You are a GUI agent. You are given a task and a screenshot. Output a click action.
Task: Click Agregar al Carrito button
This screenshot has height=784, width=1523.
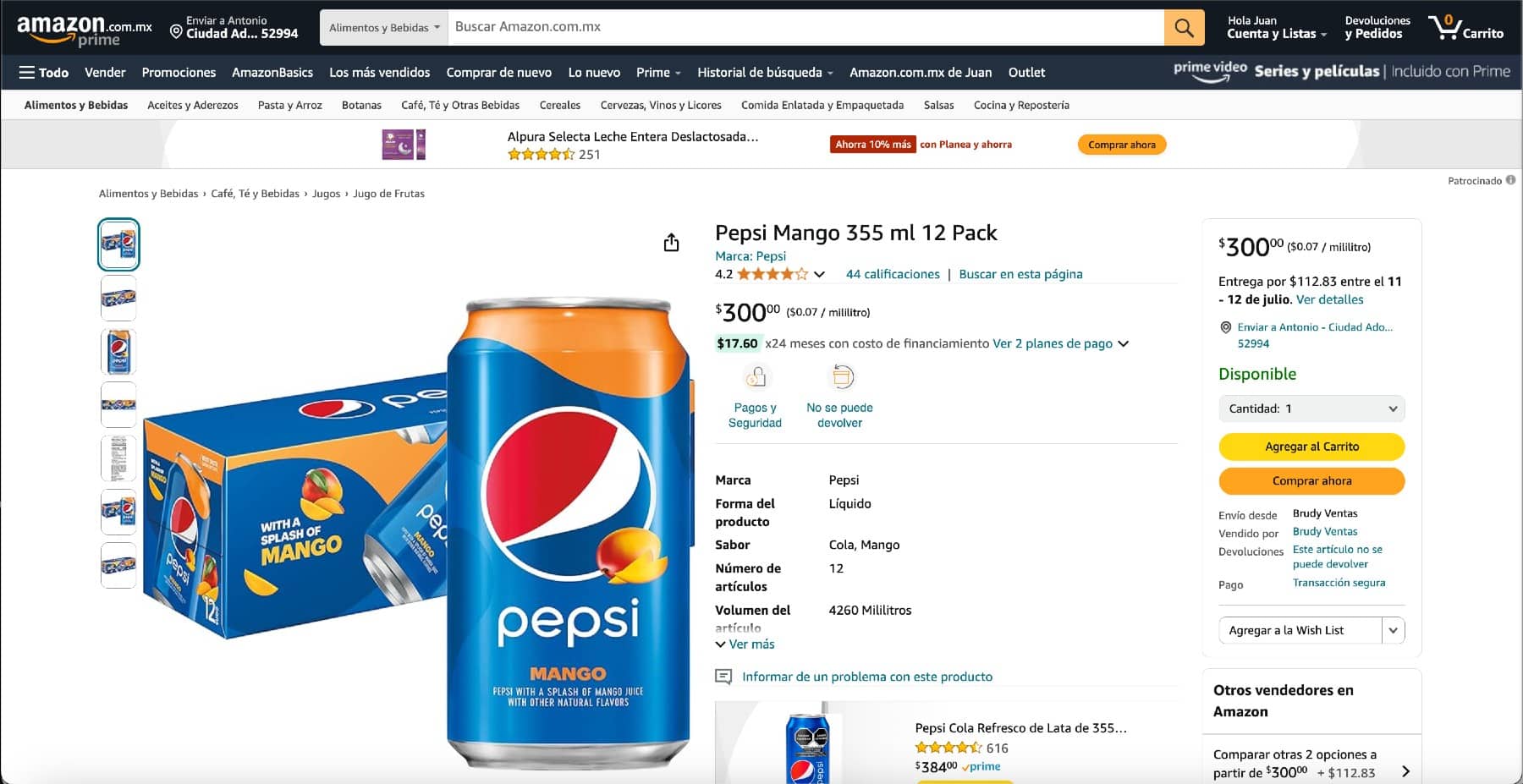(1311, 447)
